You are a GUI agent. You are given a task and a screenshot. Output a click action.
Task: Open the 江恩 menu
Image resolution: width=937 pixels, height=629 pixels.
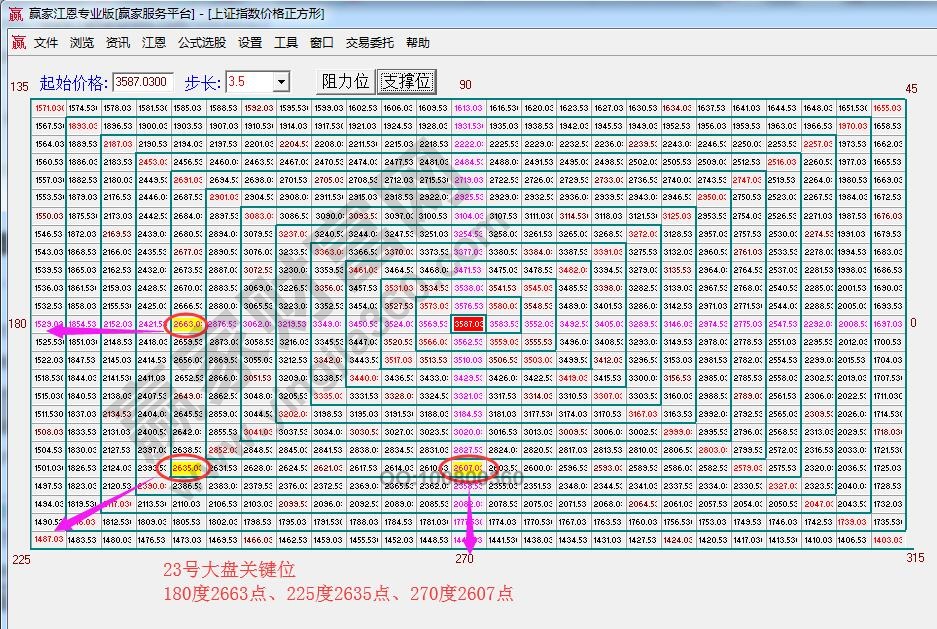pos(152,42)
